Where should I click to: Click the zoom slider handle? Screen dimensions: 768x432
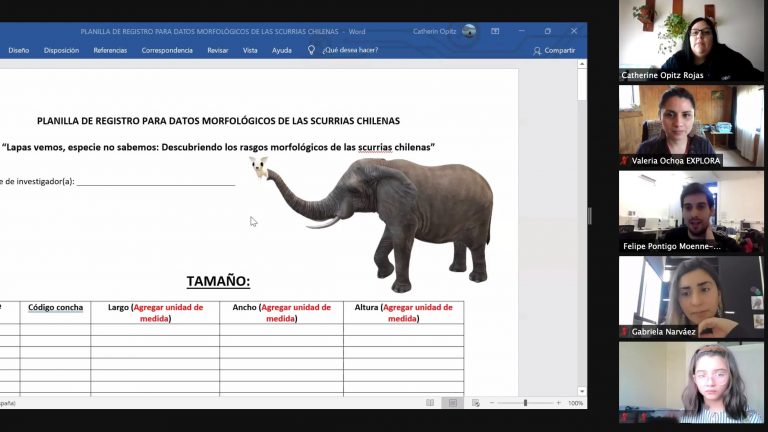(x=525, y=403)
